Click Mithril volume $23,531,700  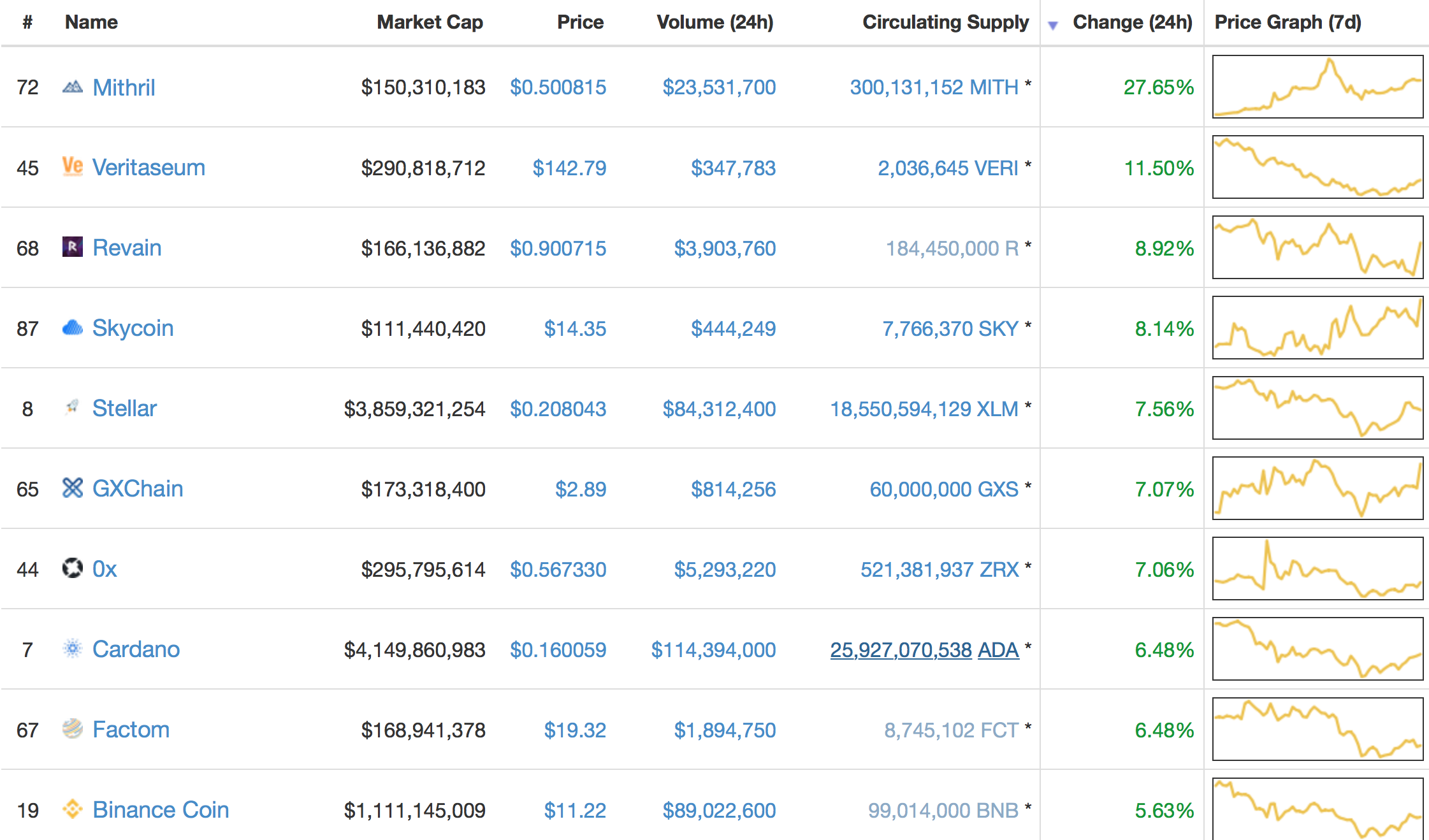tap(719, 87)
